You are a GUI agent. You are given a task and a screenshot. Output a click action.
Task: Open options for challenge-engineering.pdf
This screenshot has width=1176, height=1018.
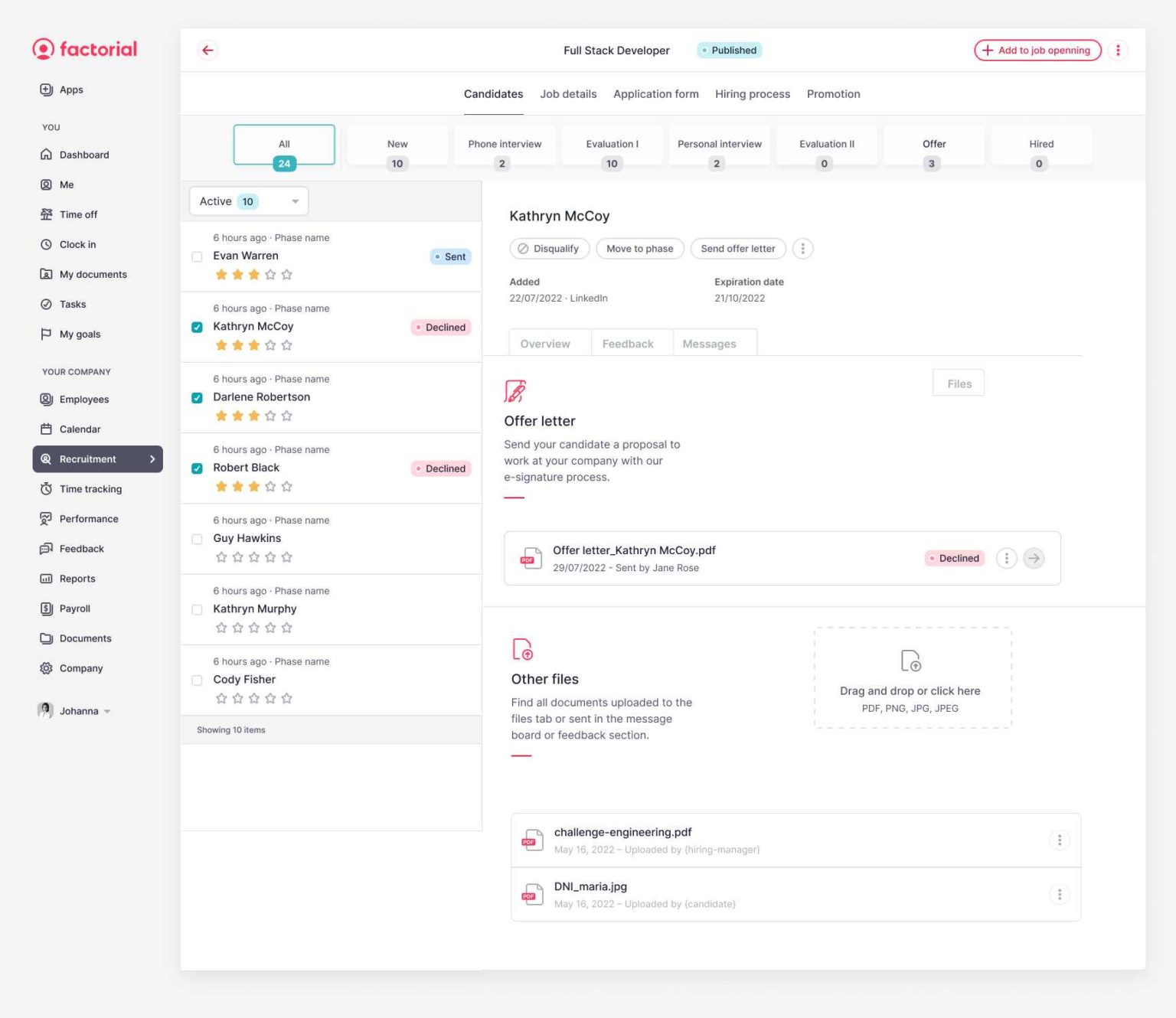point(1059,840)
